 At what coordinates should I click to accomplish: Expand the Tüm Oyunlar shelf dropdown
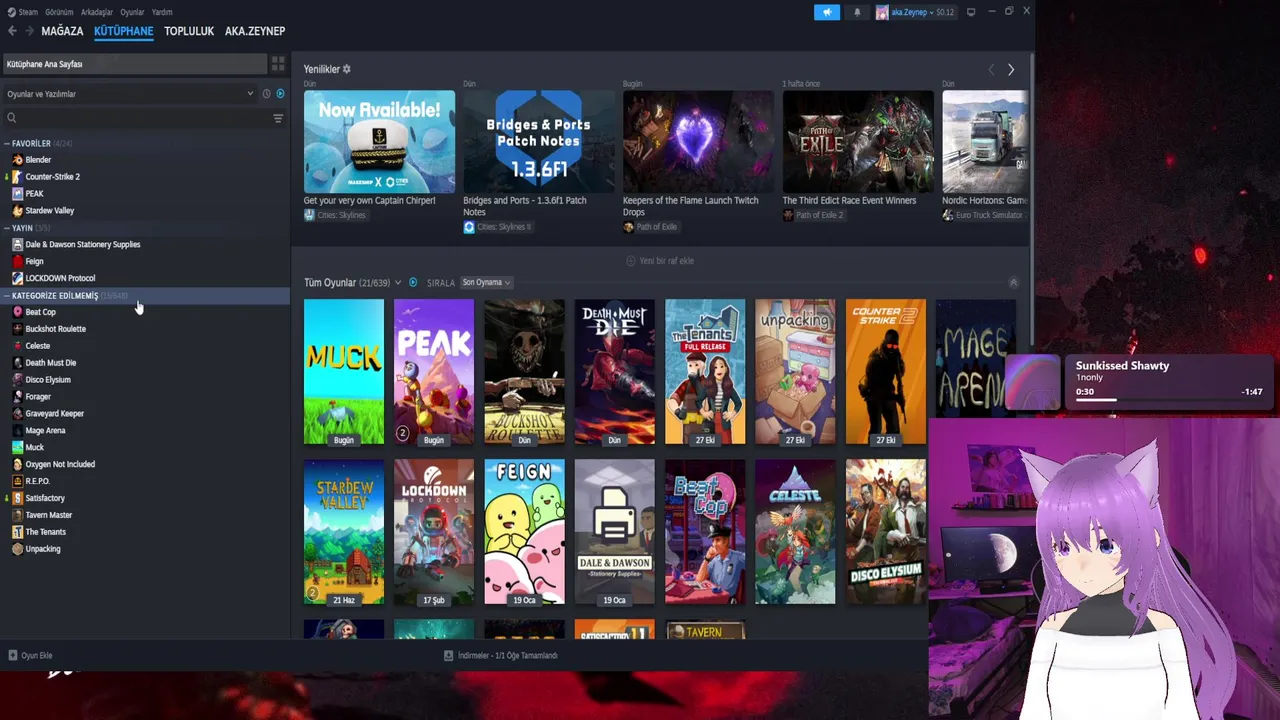[398, 283]
